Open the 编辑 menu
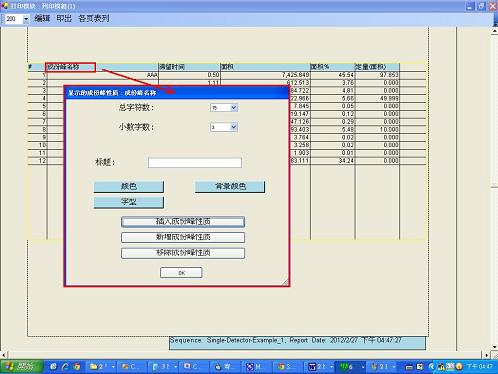The height and width of the screenshot is (374, 498). [42, 19]
